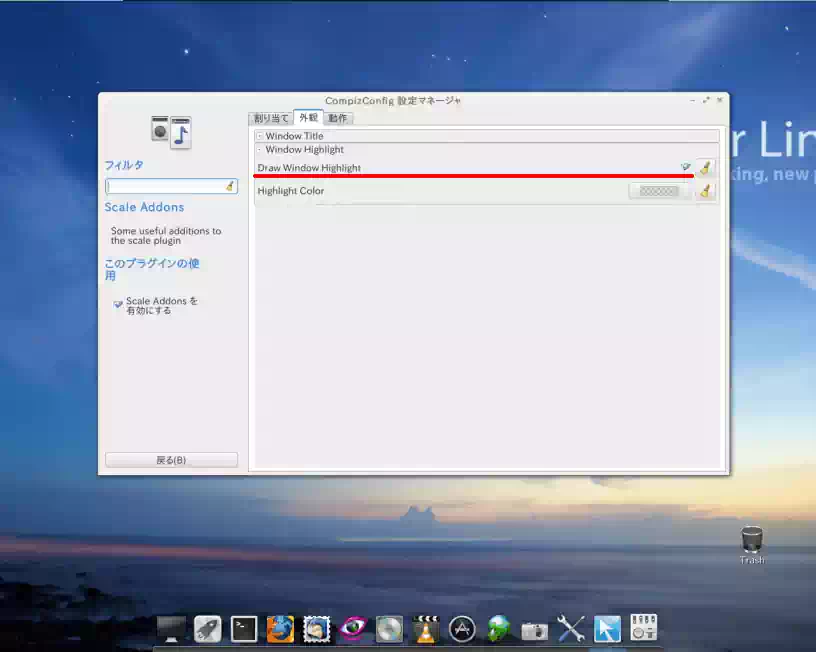Switch to the 動作 tab
The width and height of the screenshot is (816, 652).
pos(338,119)
